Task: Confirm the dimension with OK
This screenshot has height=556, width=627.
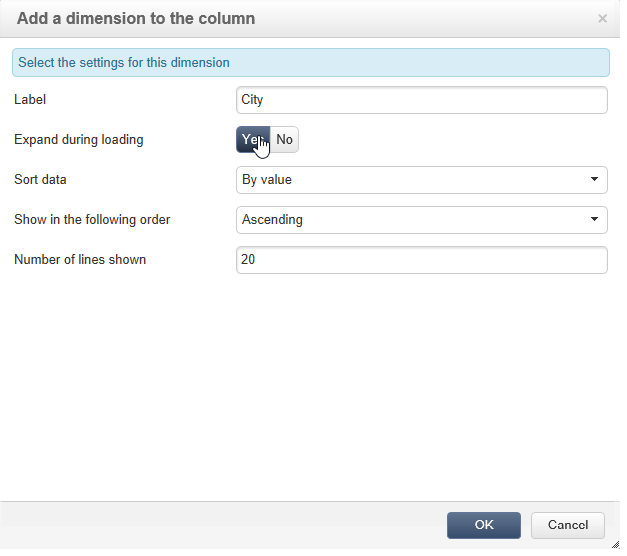Action: (483, 525)
